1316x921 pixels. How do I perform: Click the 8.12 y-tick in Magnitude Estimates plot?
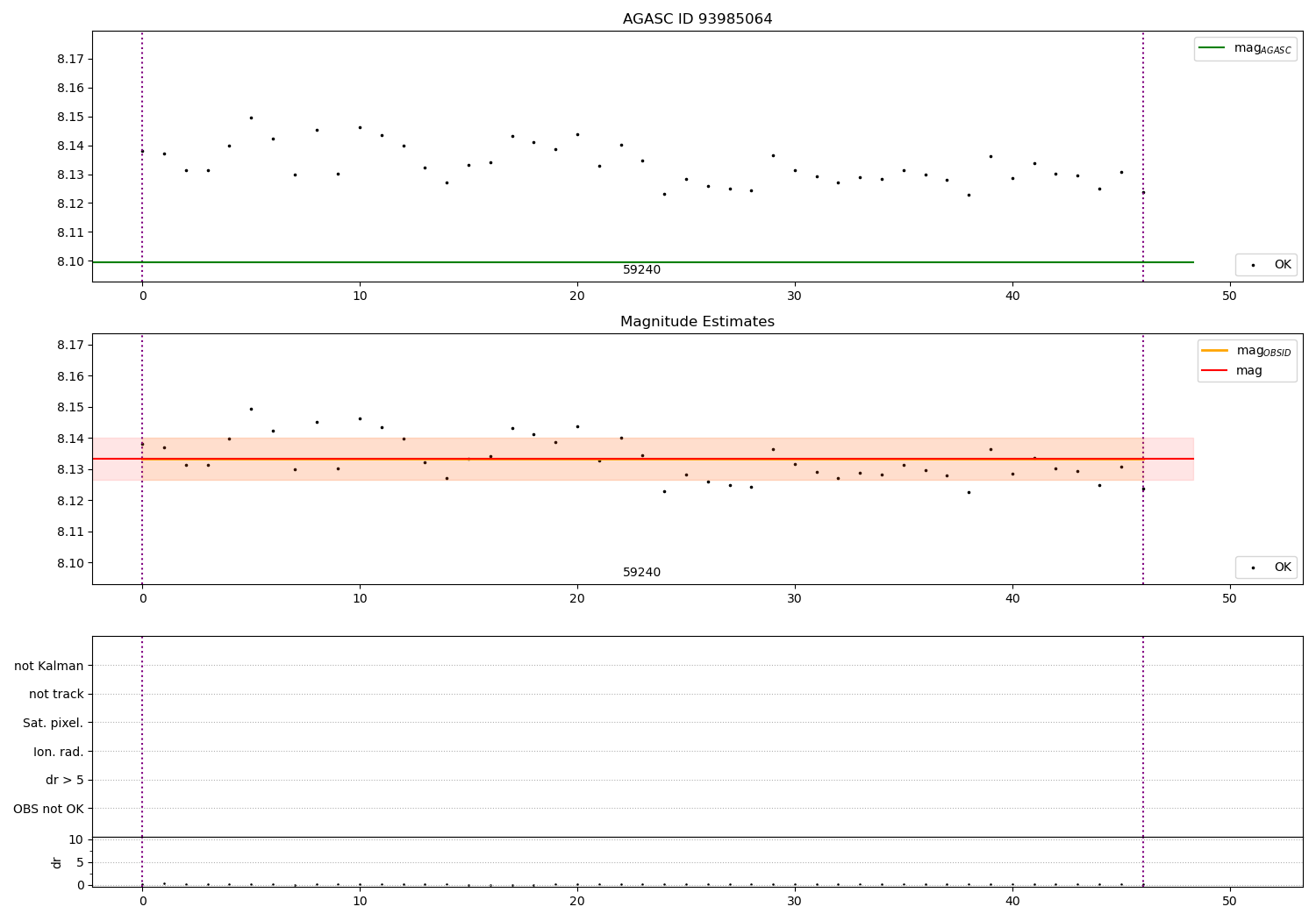tap(70, 501)
